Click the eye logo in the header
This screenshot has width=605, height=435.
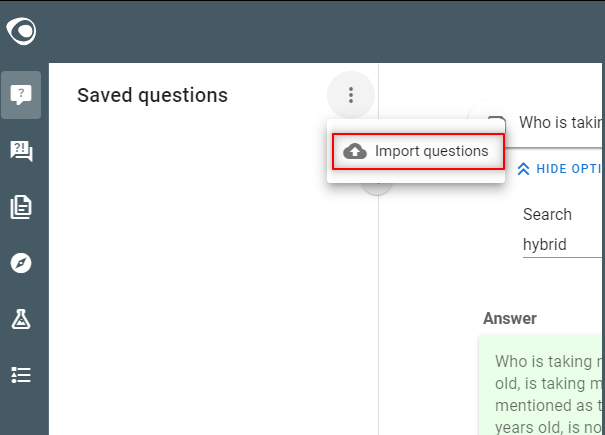click(21, 31)
